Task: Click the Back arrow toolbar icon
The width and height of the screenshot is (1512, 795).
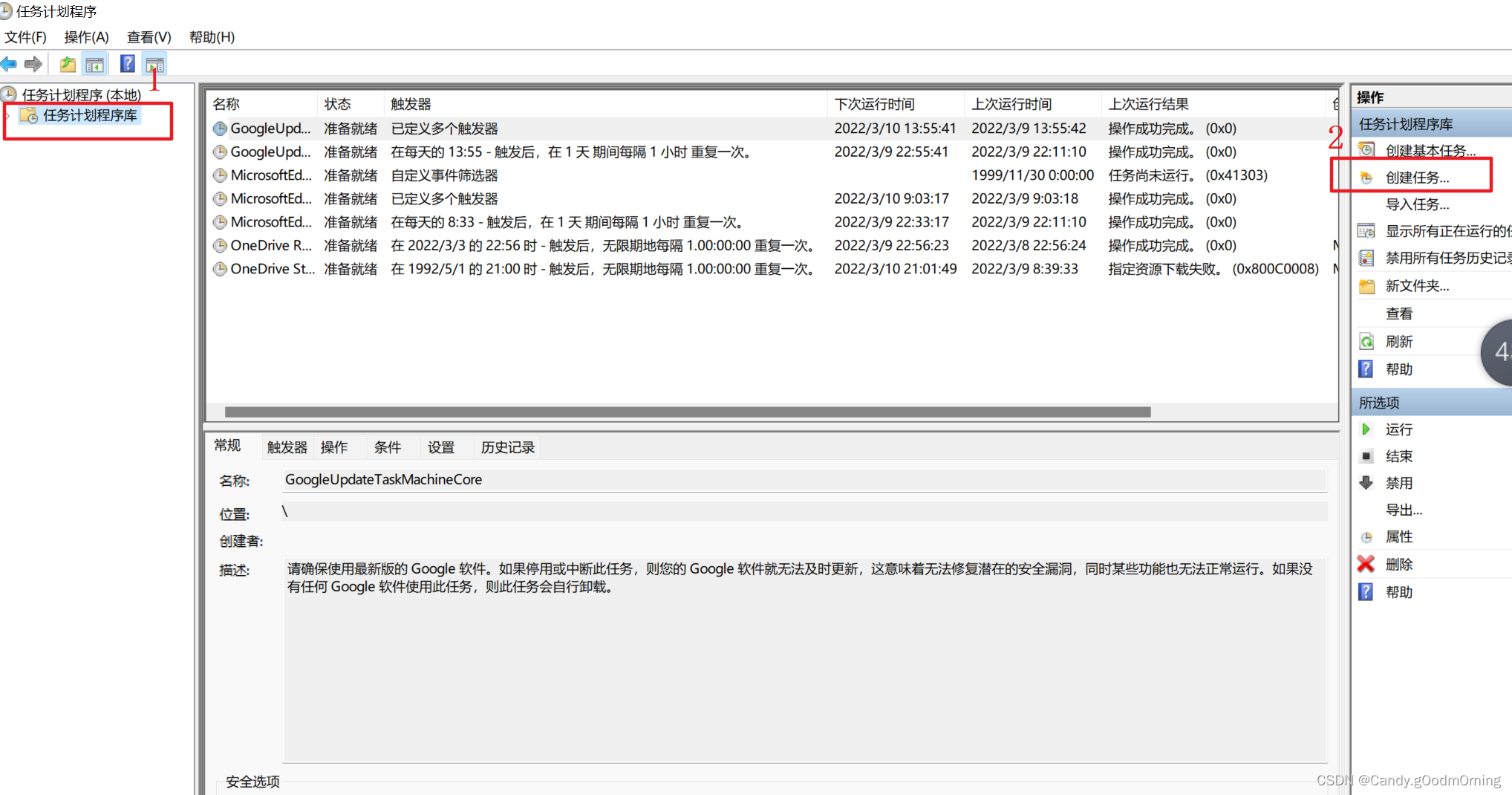Action: pyautogui.click(x=9, y=65)
